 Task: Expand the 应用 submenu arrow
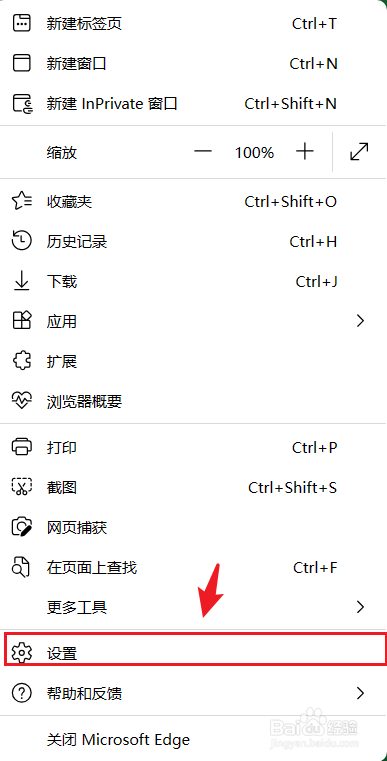(x=360, y=321)
